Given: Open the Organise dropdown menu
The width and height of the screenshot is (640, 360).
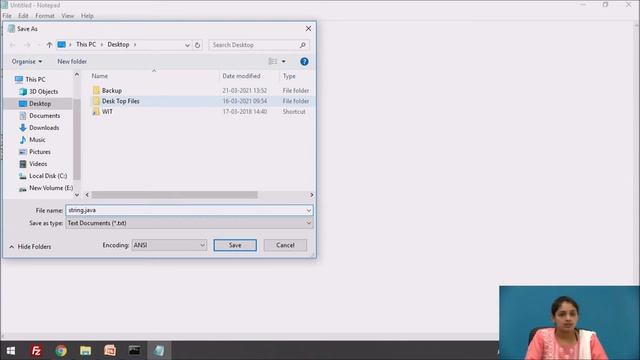Looking at the screenshot, I should pos(27,62).
